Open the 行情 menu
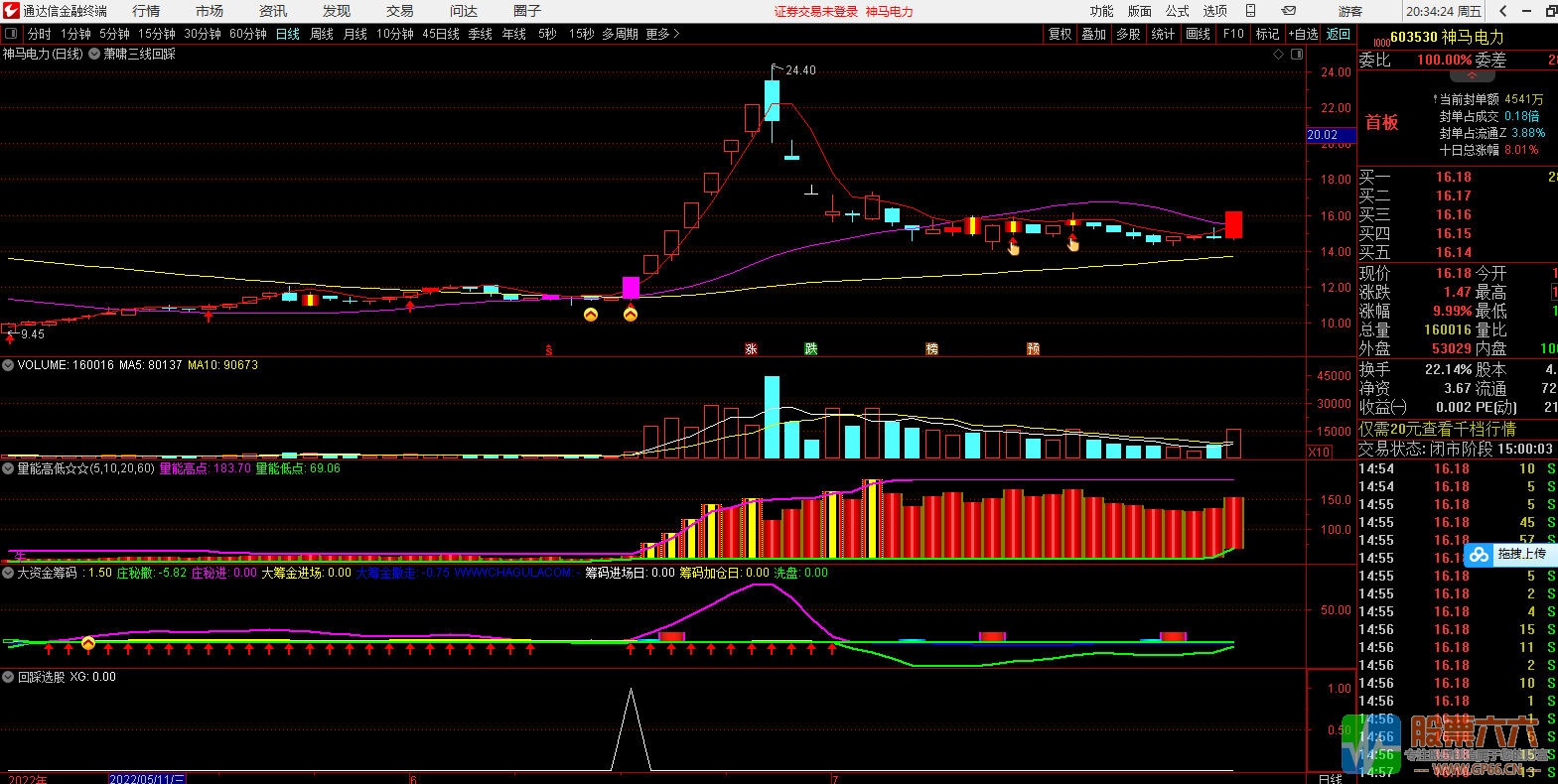Image resolution: width=1558 pixels, height=784 pixels. click(x=146, y=11)
